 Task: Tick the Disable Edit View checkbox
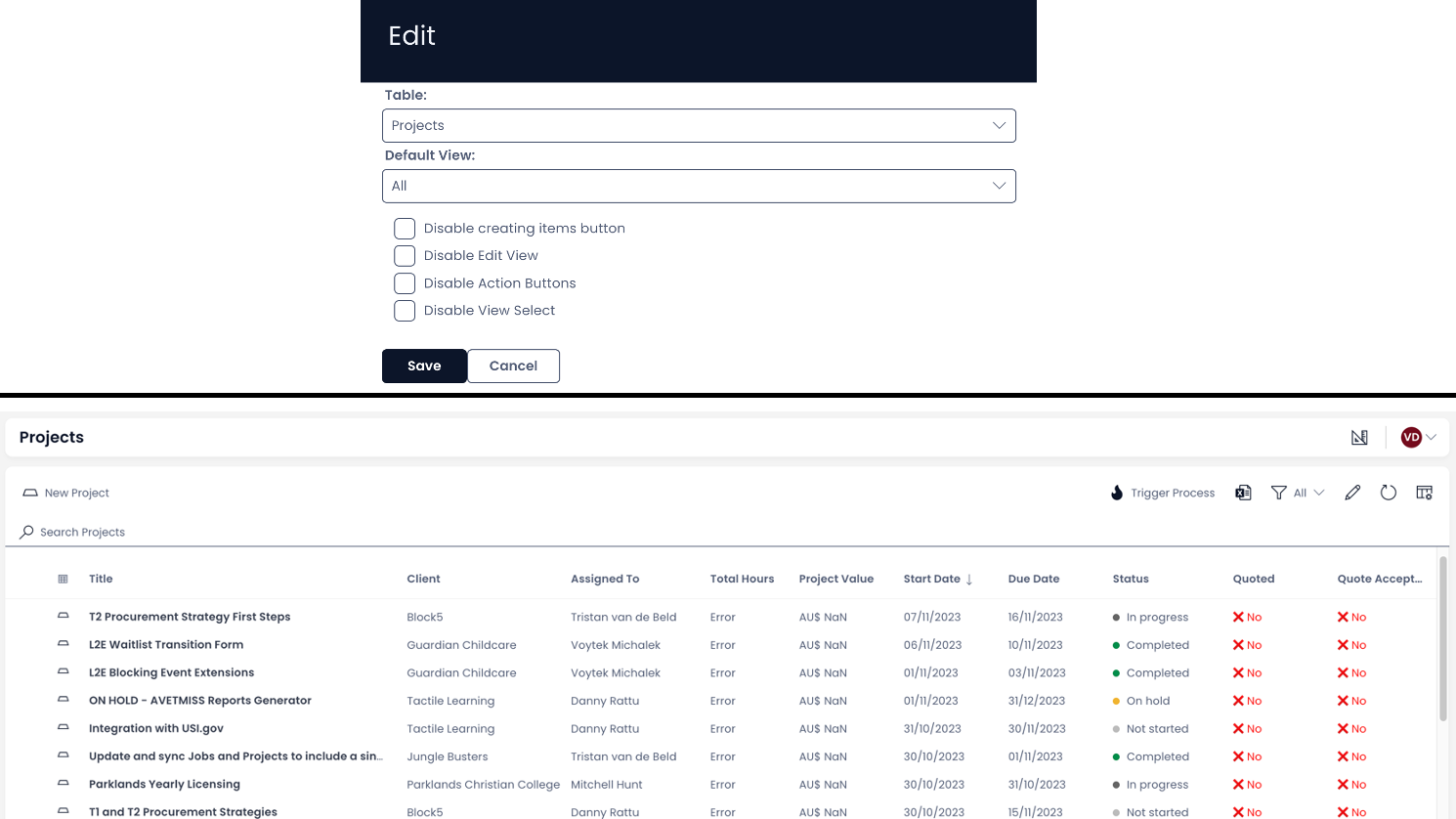tap(405, 256)
